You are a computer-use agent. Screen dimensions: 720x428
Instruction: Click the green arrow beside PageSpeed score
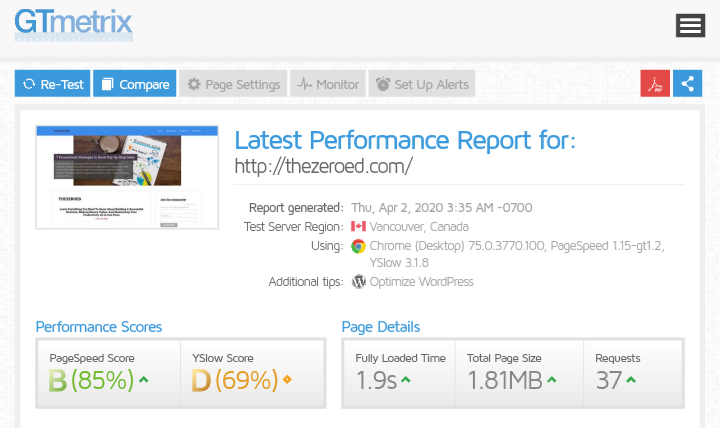point(144,379)
